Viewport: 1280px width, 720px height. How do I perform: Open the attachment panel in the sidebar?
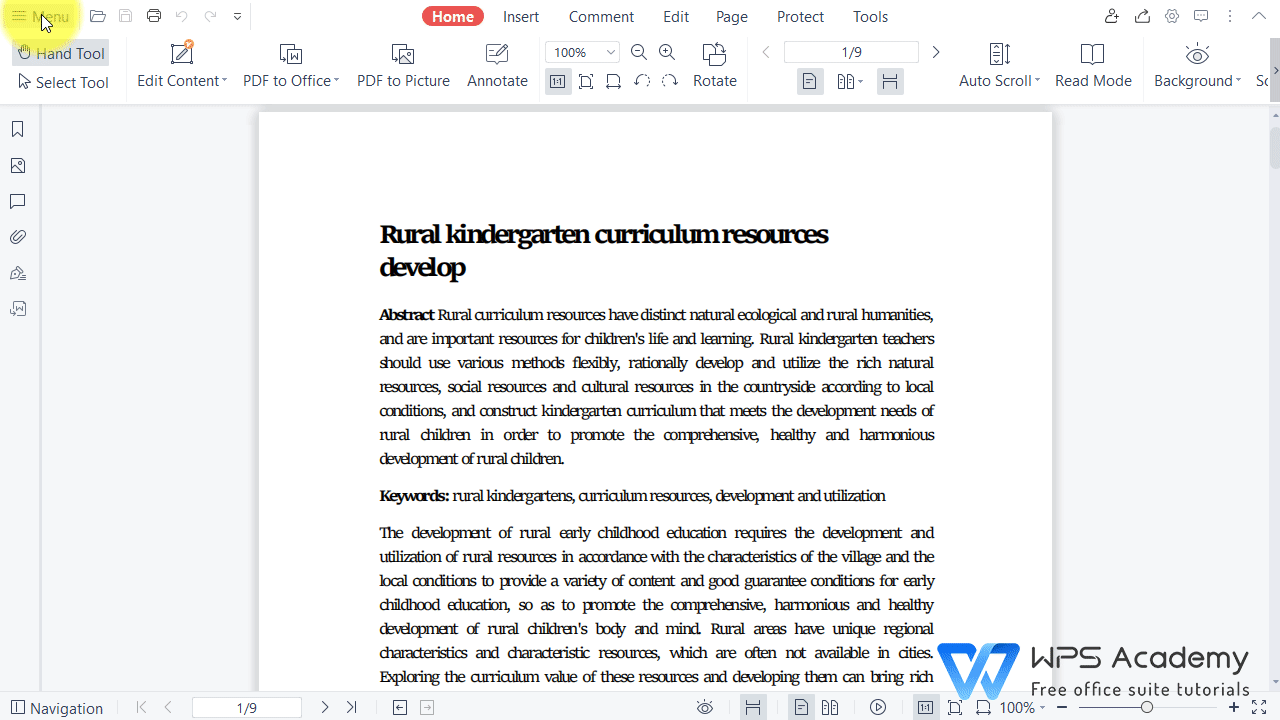[x=18, y=236]
